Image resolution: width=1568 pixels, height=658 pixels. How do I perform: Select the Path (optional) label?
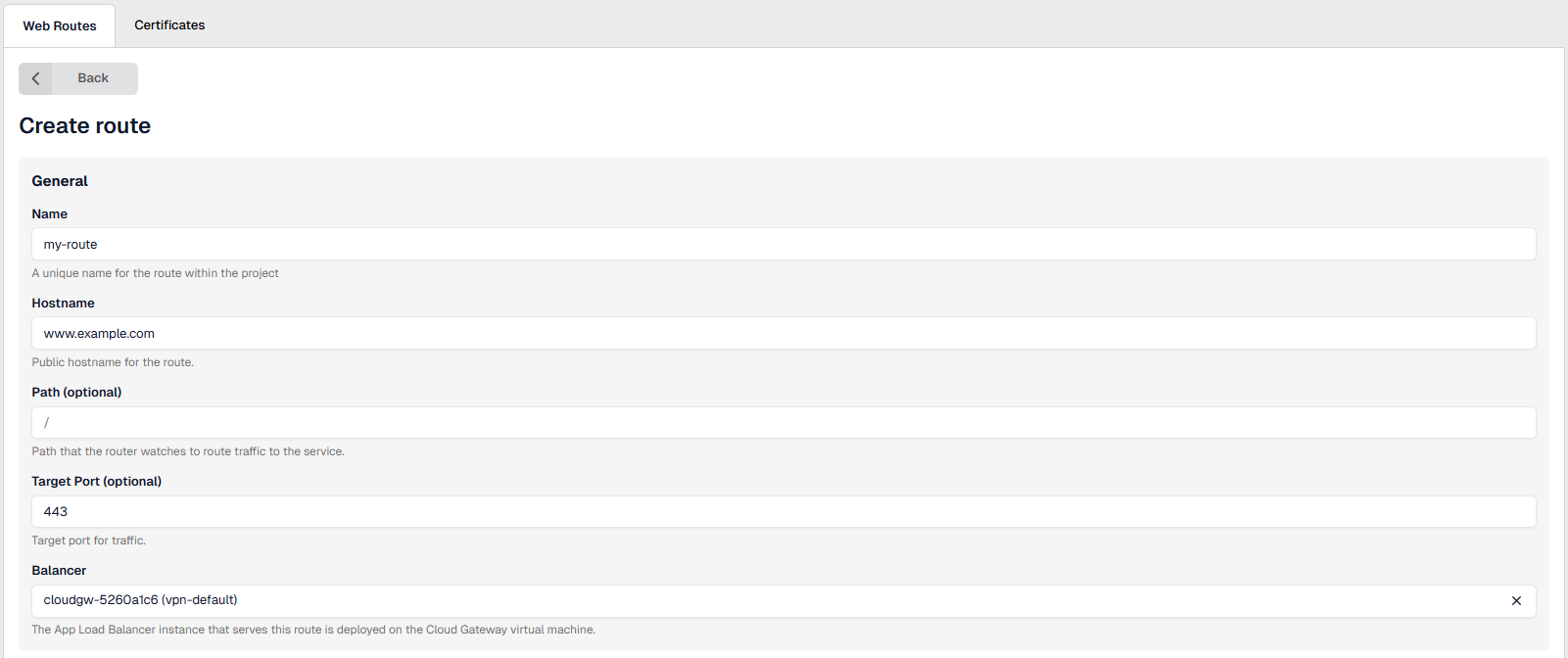tap(76, 393)
